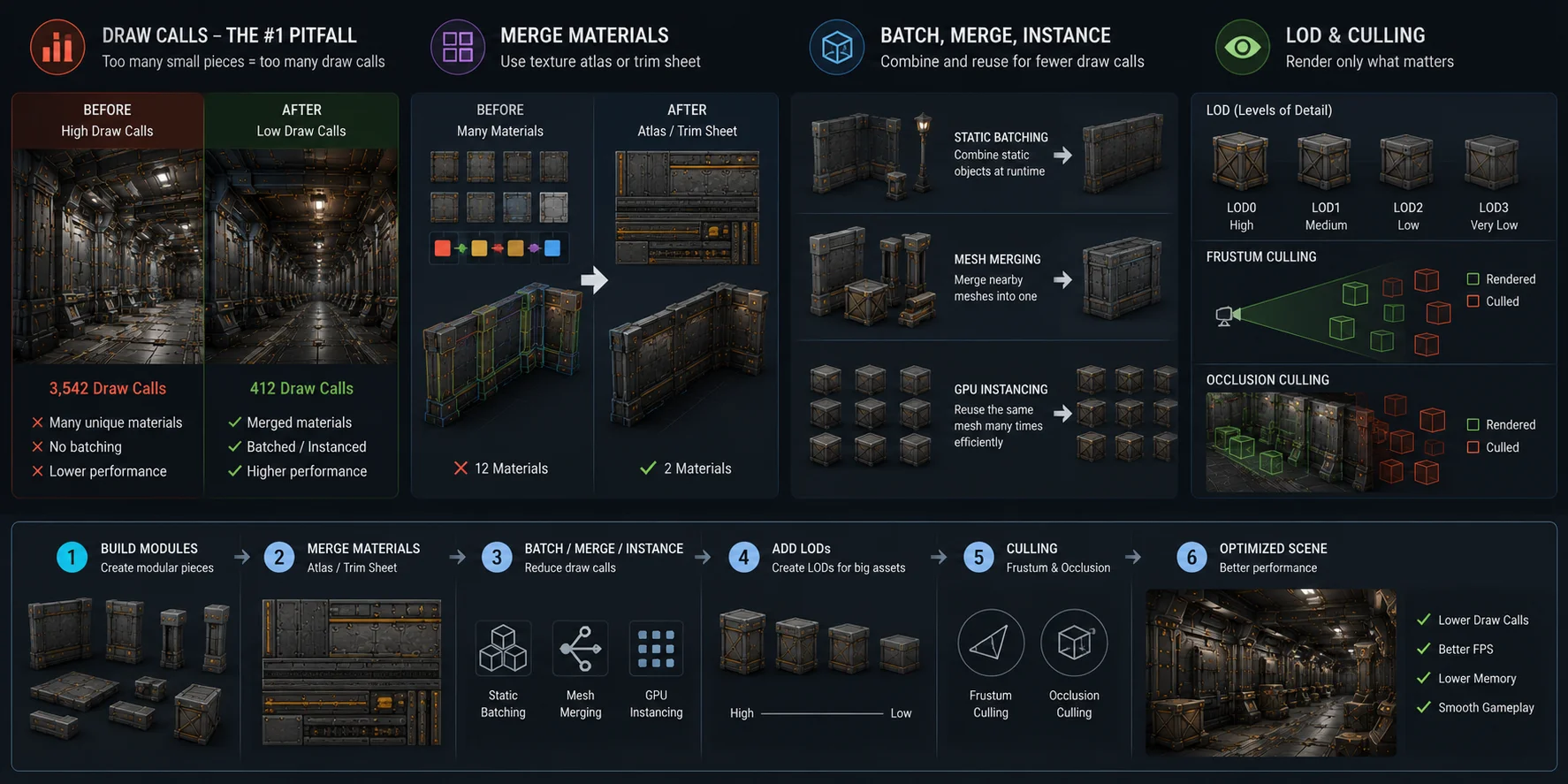The image size is (1568, 784).
Task: Click step 3 Batch / Merge / Instance circle
Action: pyautogui.click(x=497, y=558)
